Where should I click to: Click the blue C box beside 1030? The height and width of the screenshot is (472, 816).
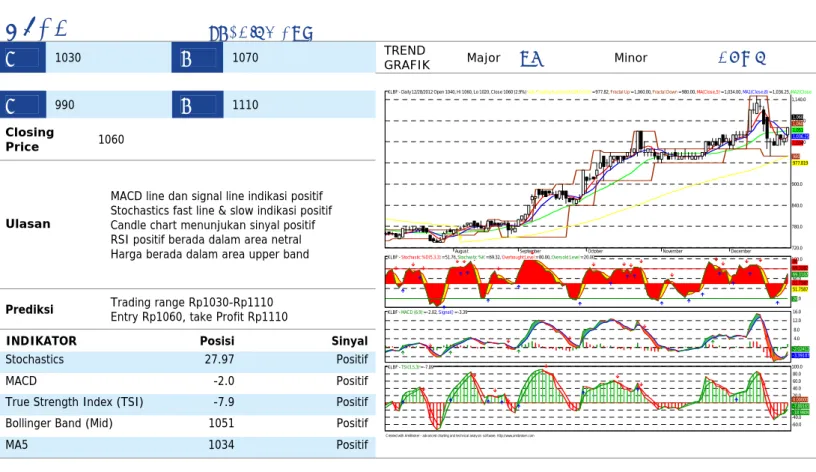(x=22, y=58)
